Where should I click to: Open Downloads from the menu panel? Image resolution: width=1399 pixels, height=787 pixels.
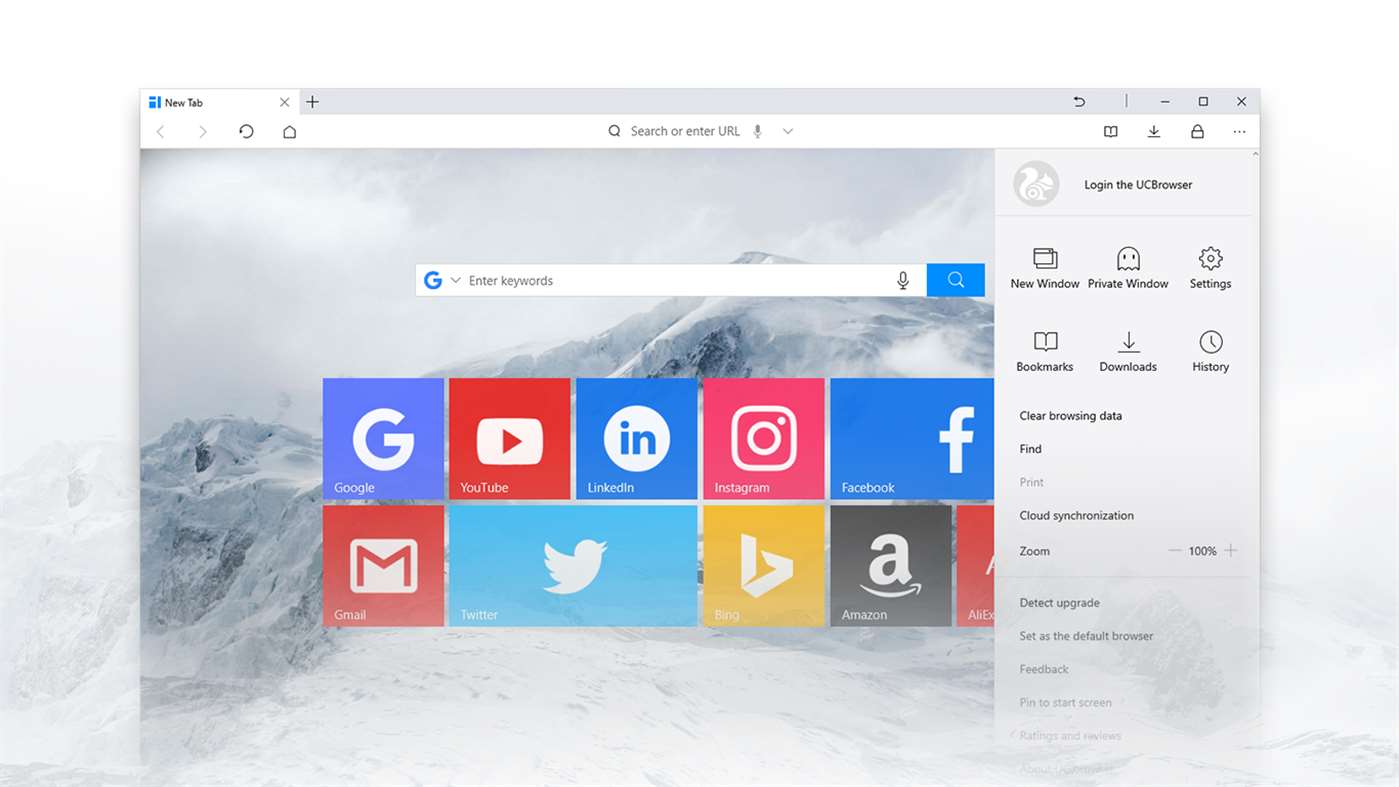coord(1128,351)
